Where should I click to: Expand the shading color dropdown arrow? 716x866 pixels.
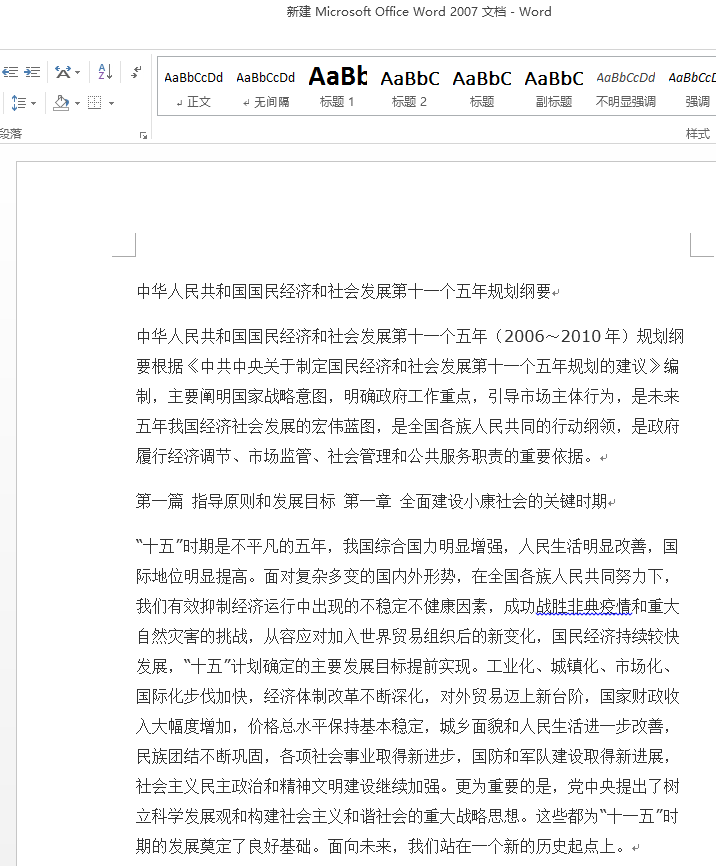click(x=77, y=103)
